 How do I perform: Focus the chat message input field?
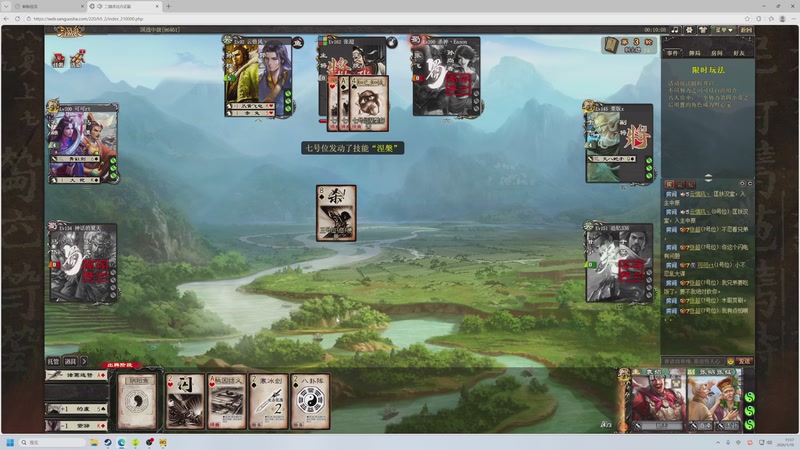[x=693, y=361]
